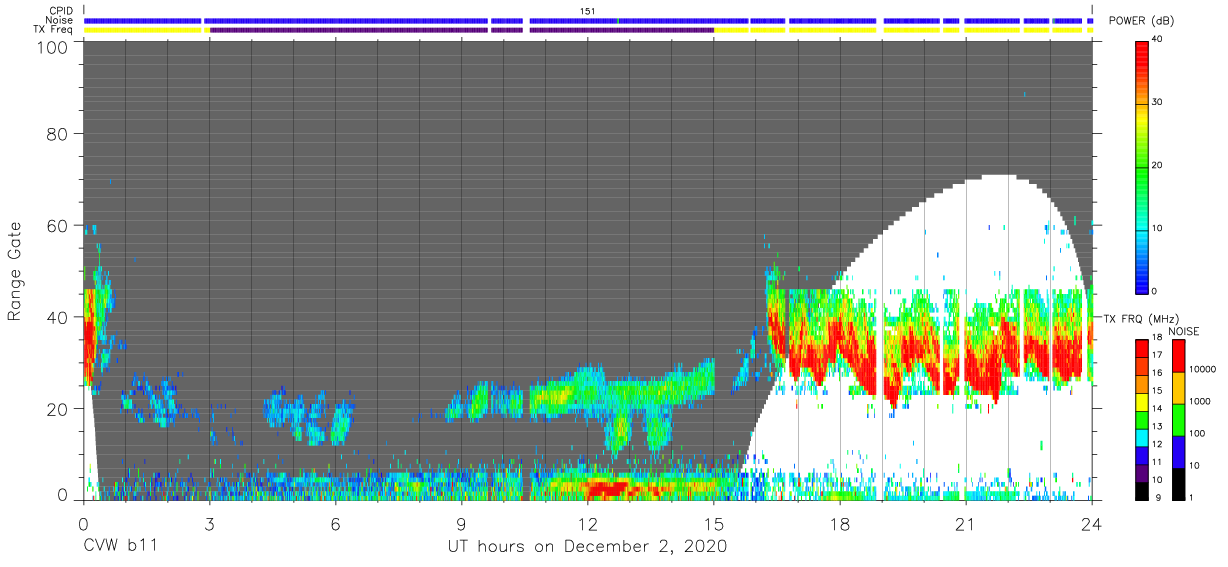
Task: Click range gate axis tick 20
Action: click(x=58, y=409)
